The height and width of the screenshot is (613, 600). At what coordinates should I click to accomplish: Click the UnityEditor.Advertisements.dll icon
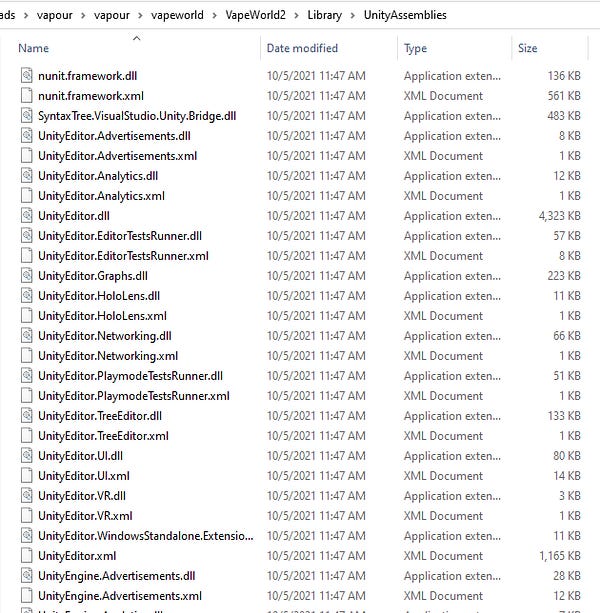[27, 135]
